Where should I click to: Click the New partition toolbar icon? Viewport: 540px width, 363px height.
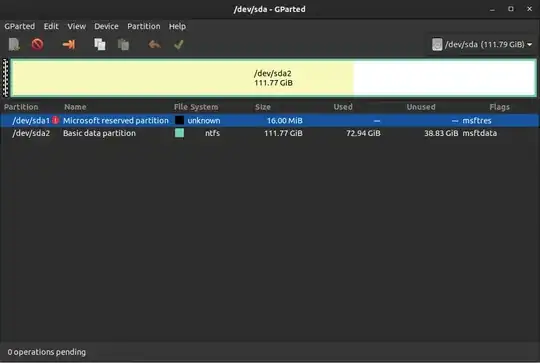[14, 44]
